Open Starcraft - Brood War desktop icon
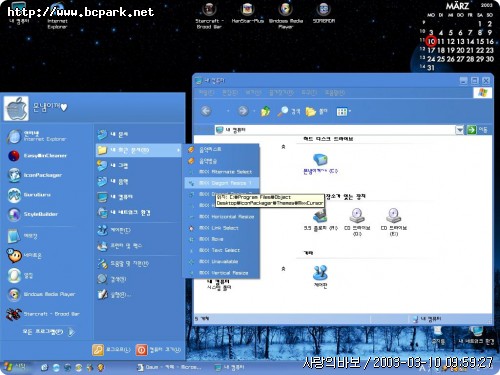This screenshot has width=500, height=375. coord(209,16)
